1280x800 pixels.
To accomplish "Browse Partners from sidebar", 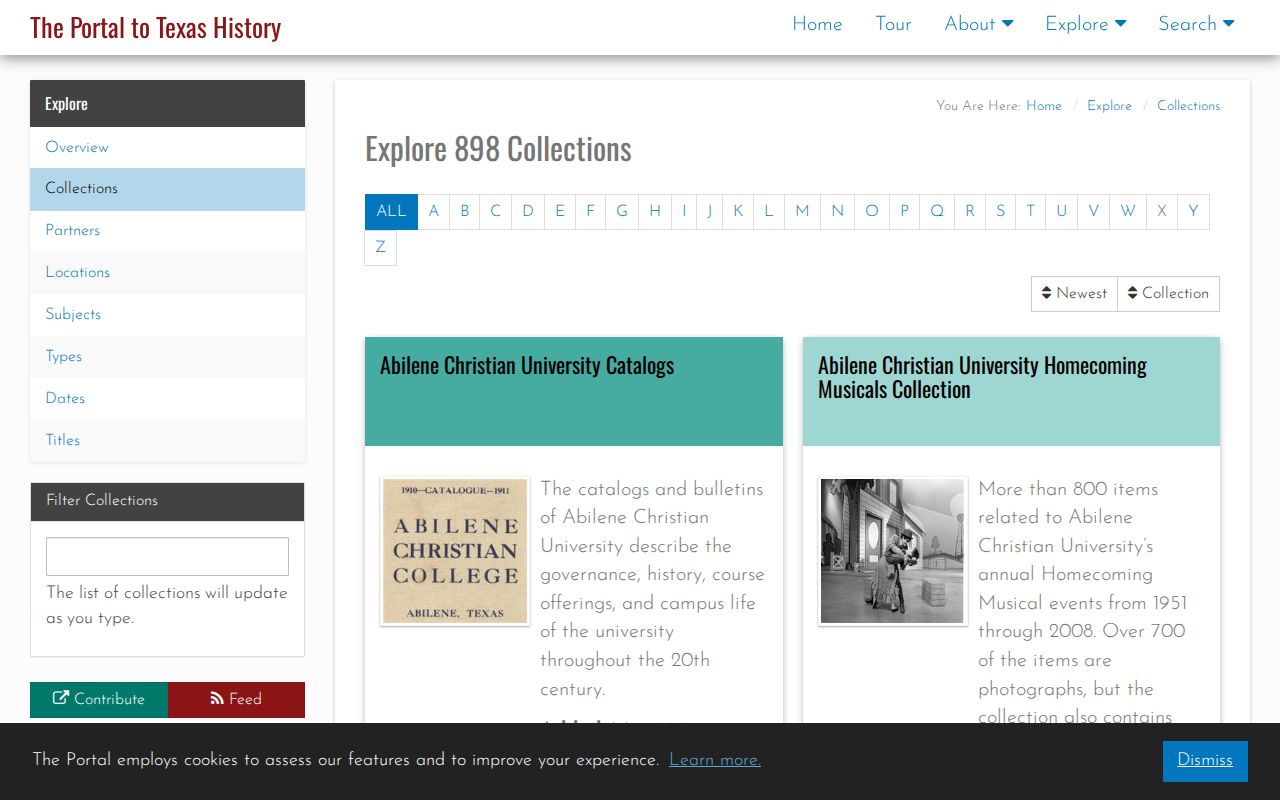I will [x=167, y=231].
